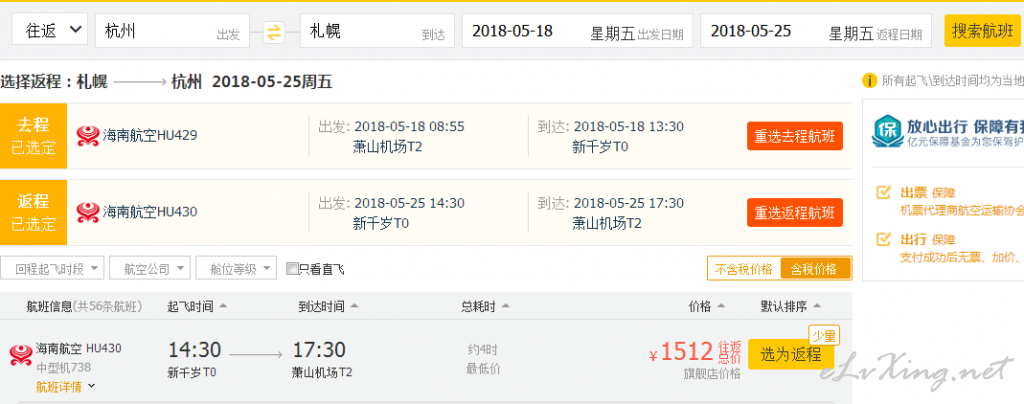Click Hainan Airlines logo on outbound HU429
The width and height of the screenshot is (1024, 404).
(x=88, y=136)
